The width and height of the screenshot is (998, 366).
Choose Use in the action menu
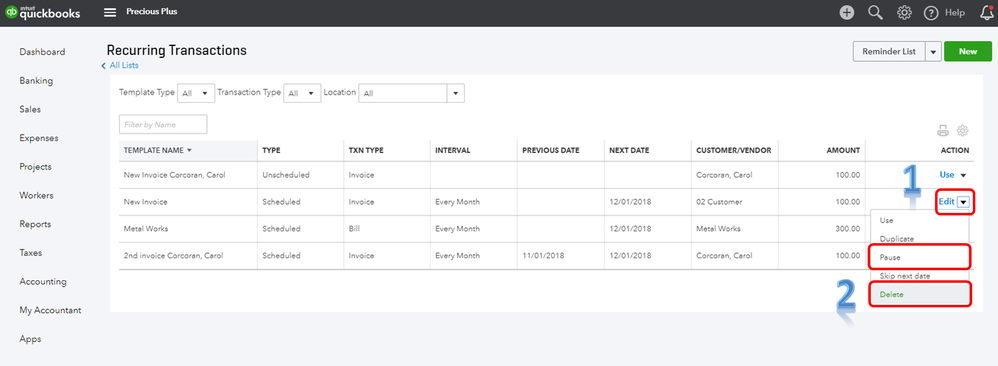pos(919,220)
